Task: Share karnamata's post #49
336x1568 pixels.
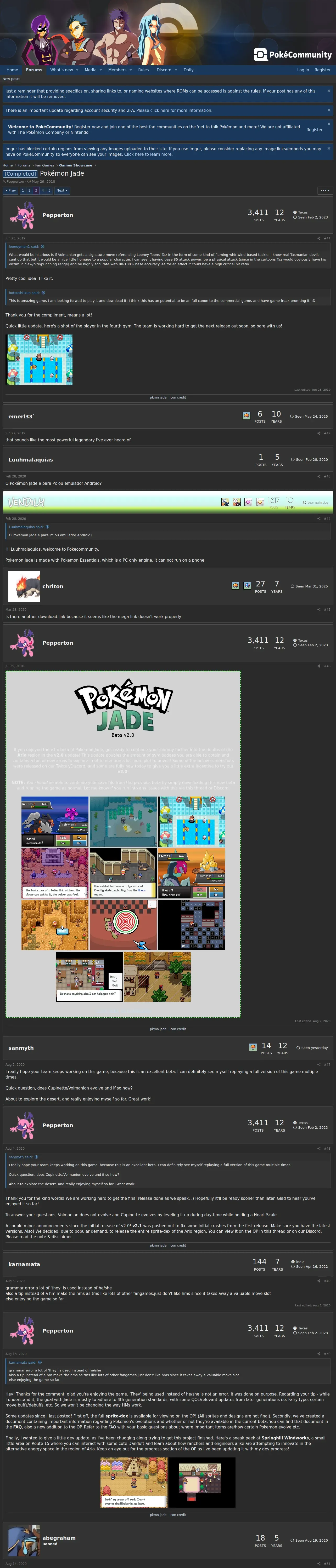Action: tap(319, 1281)
